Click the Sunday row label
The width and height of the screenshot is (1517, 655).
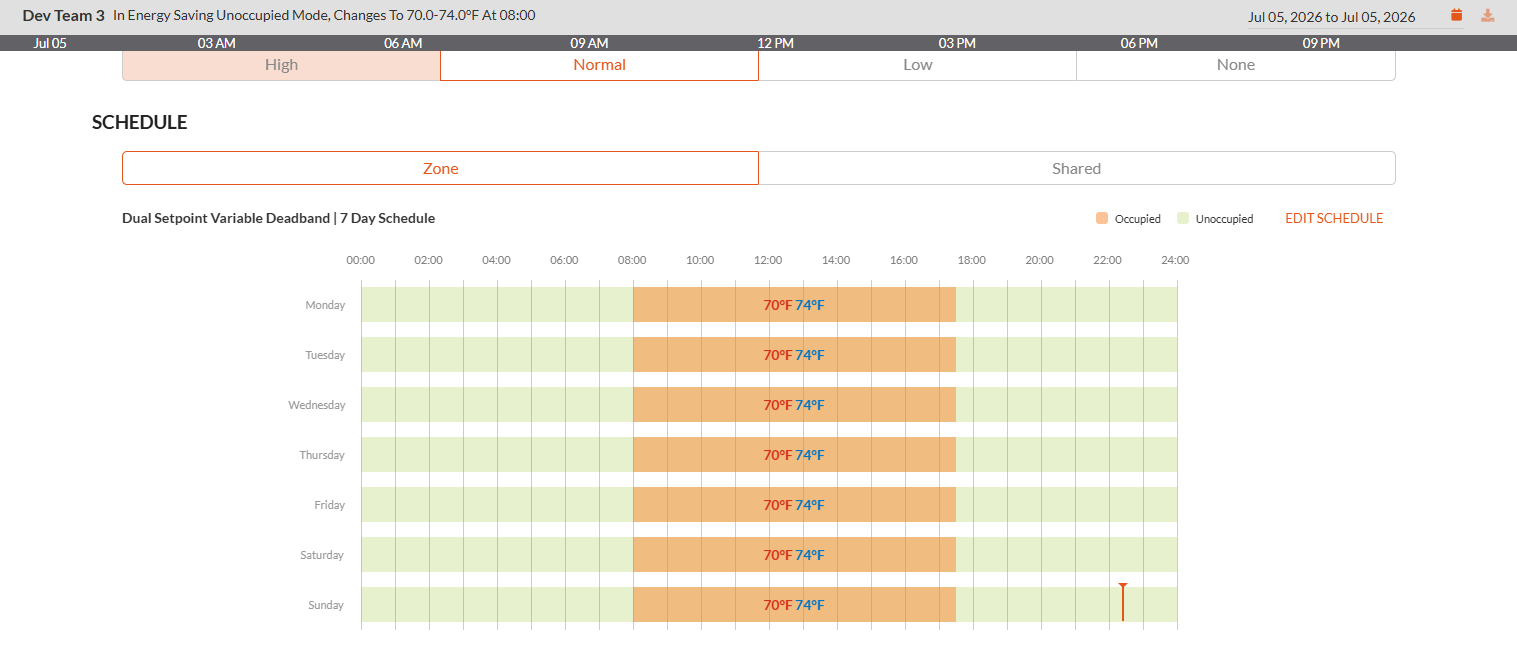click(x=326, y=605)
